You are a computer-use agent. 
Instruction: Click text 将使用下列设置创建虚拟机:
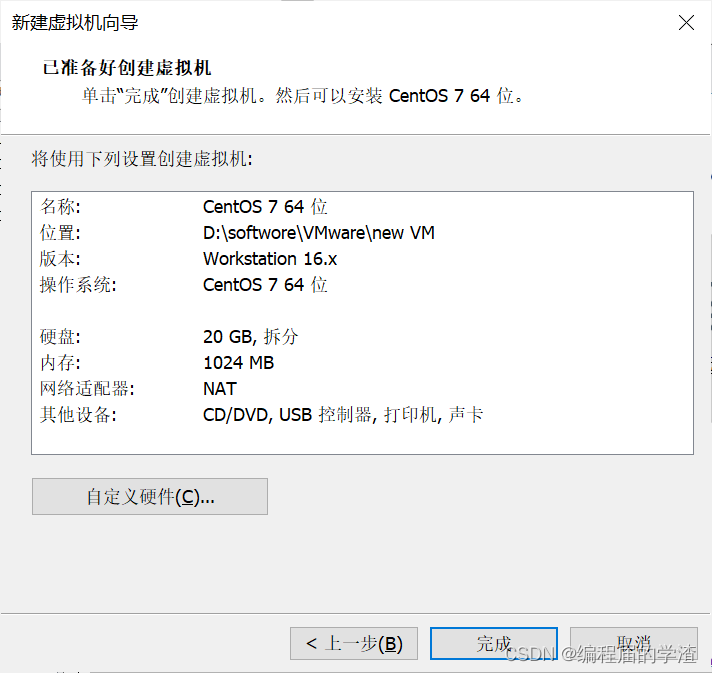click(x=142, y=159)
